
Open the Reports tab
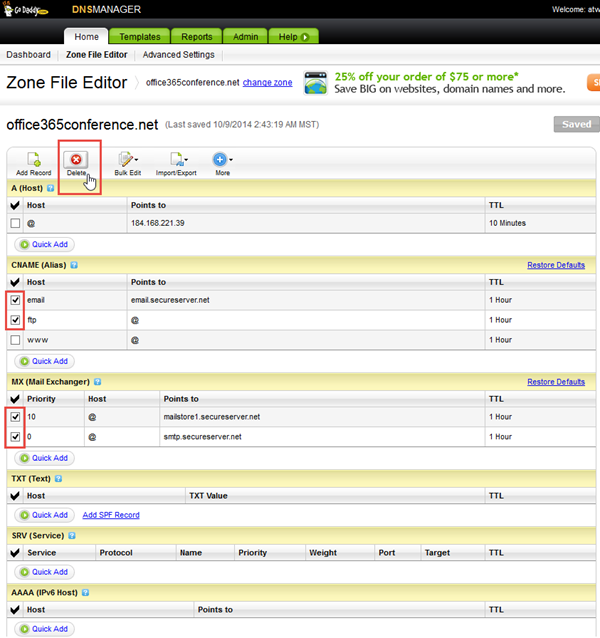pos(196,37)
